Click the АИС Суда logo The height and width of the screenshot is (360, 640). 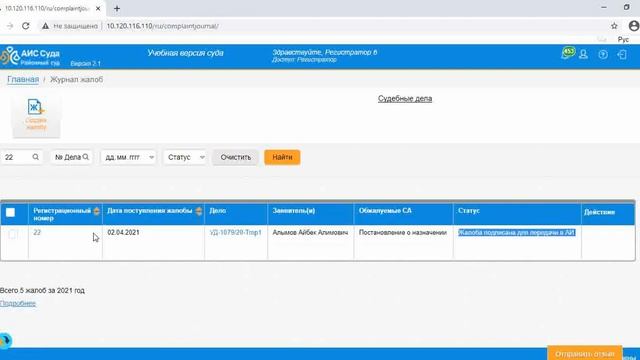click(30, 56)
